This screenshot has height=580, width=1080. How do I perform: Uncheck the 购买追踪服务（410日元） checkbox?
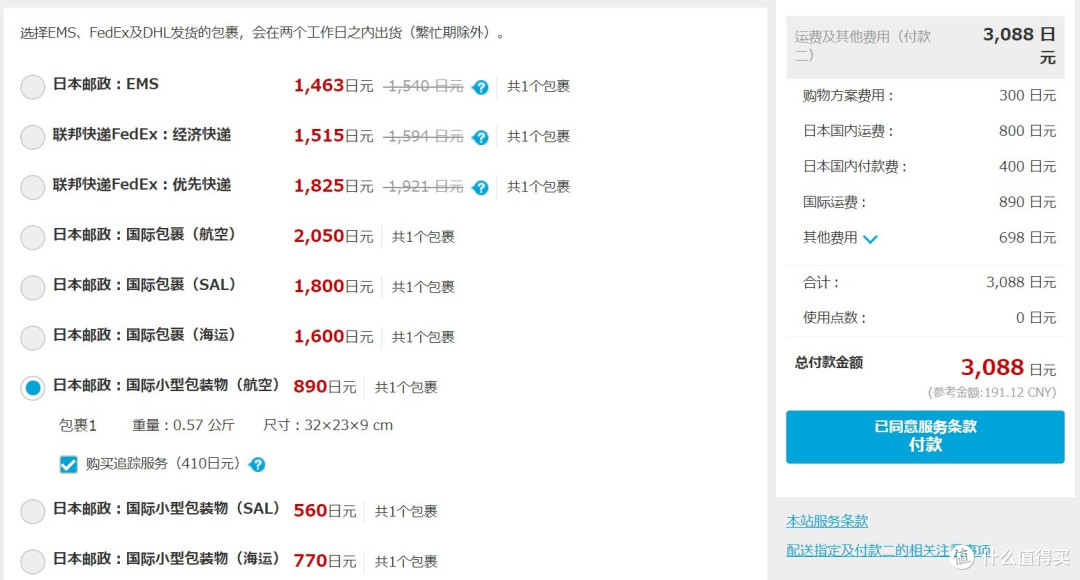click(68, 464)
